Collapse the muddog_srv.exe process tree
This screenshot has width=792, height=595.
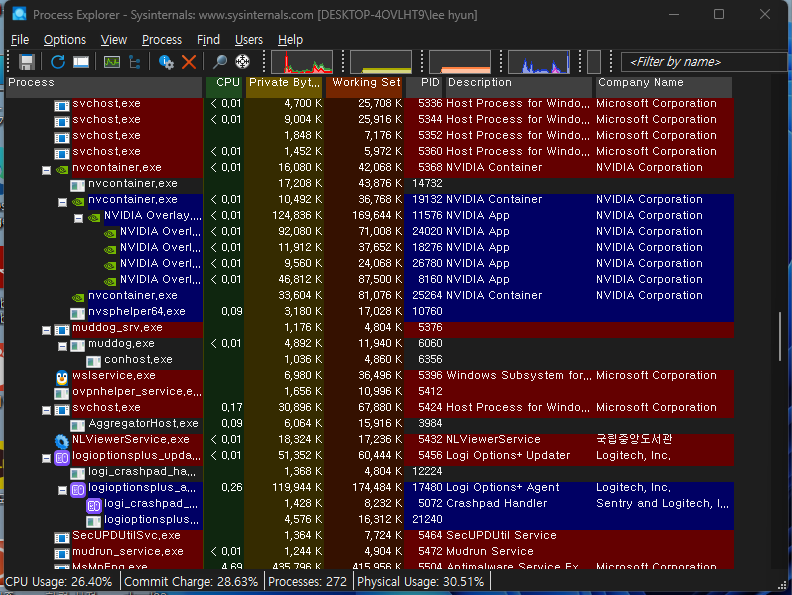pos(47,328)
